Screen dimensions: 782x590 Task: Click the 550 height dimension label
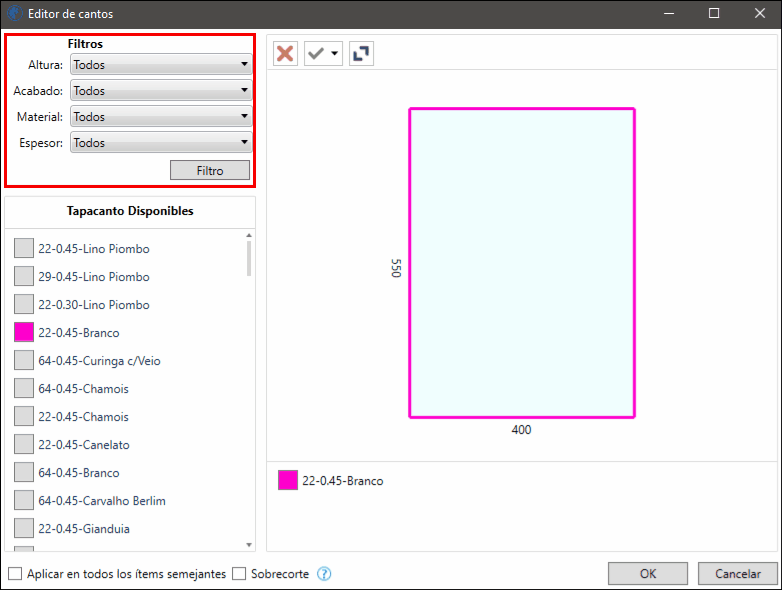click(396, 268)
